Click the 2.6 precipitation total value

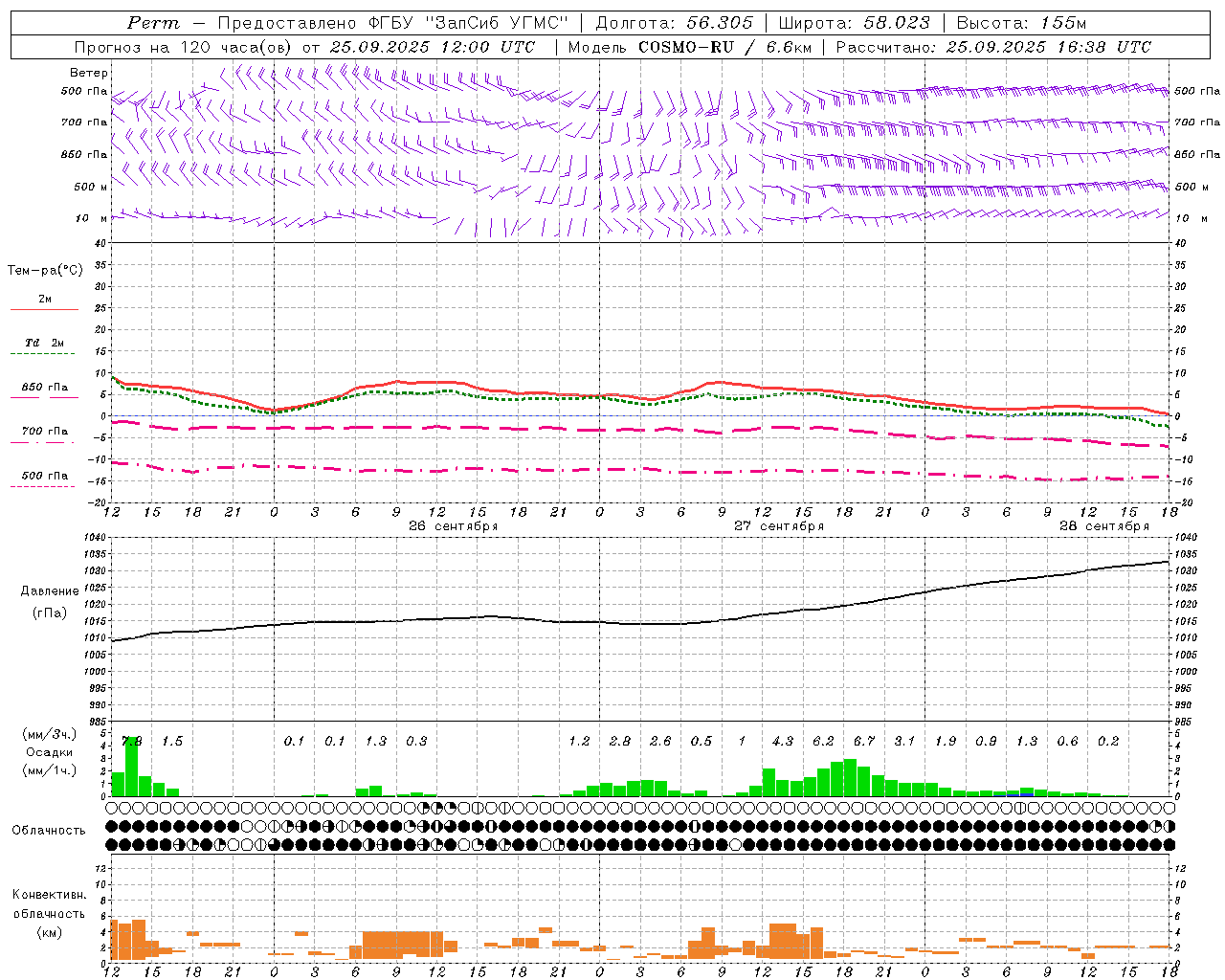[x=660, y=742]
